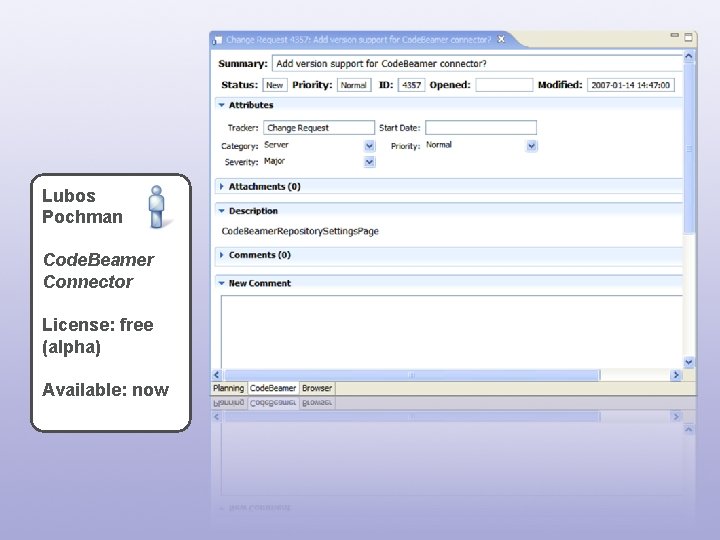Click the header Priority field showing Normal
720x540 pixels.
click(x=354, y=85)
